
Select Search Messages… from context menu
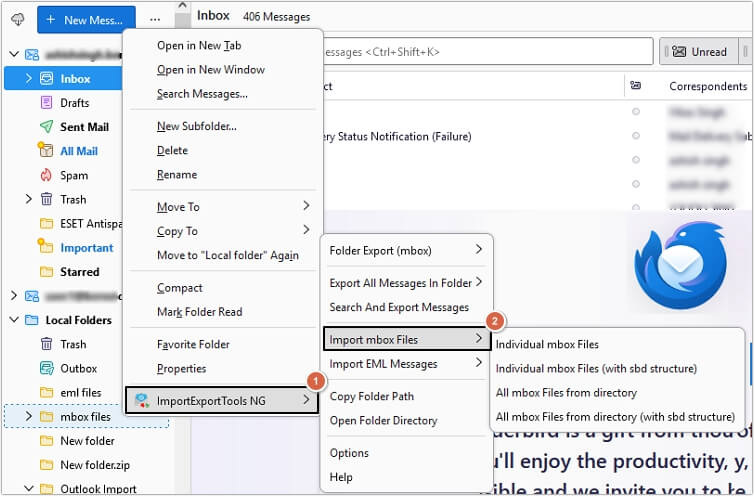coord(223,93)
